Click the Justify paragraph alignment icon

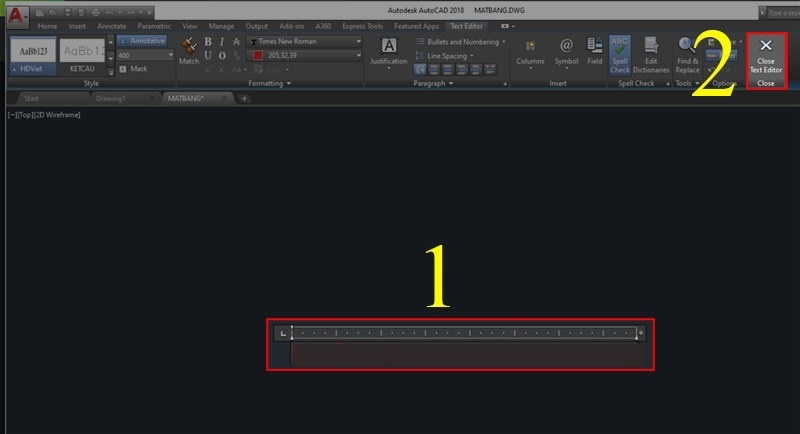click(476, 69)
